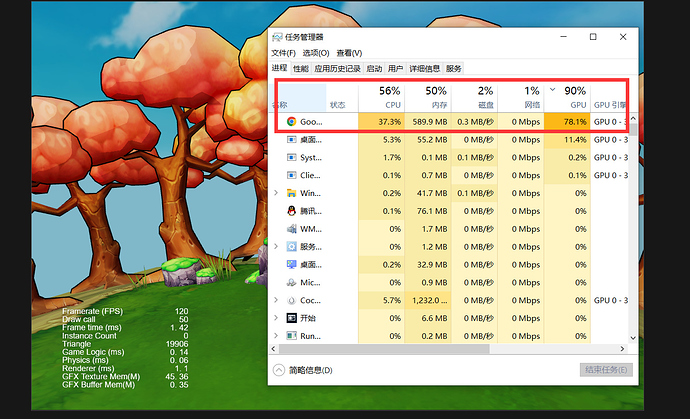Expand the Coc... process group
The image size is (690, 419).
(276, 300)
